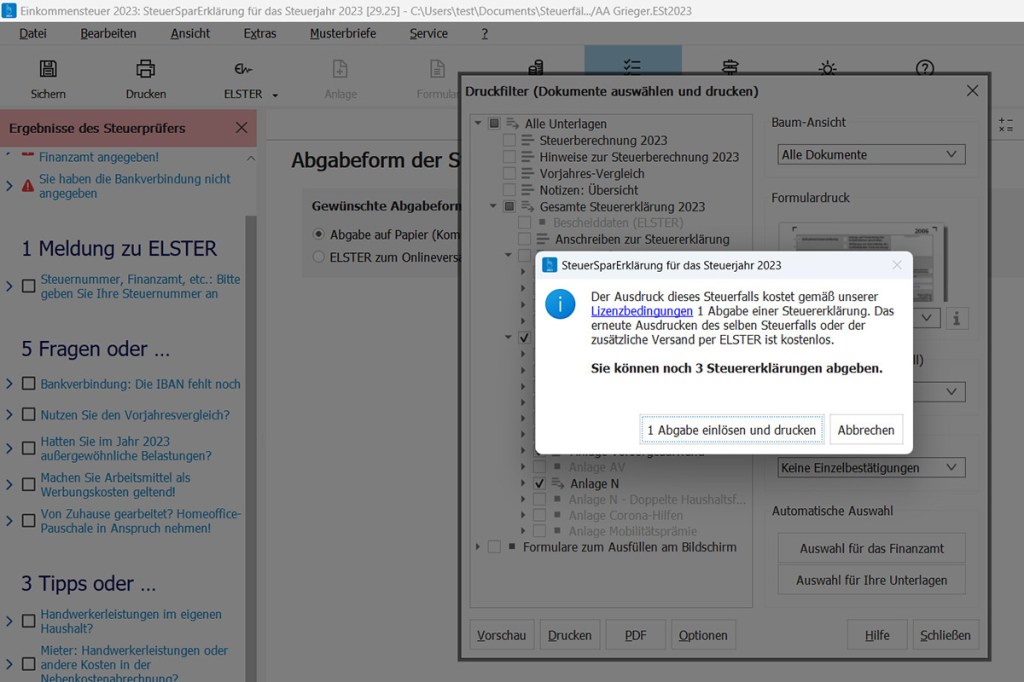1024x682 pixels.
Task: Click the ELSTER signature icon in toolbar
Action: pyautogui.click(x=243, y=69)
